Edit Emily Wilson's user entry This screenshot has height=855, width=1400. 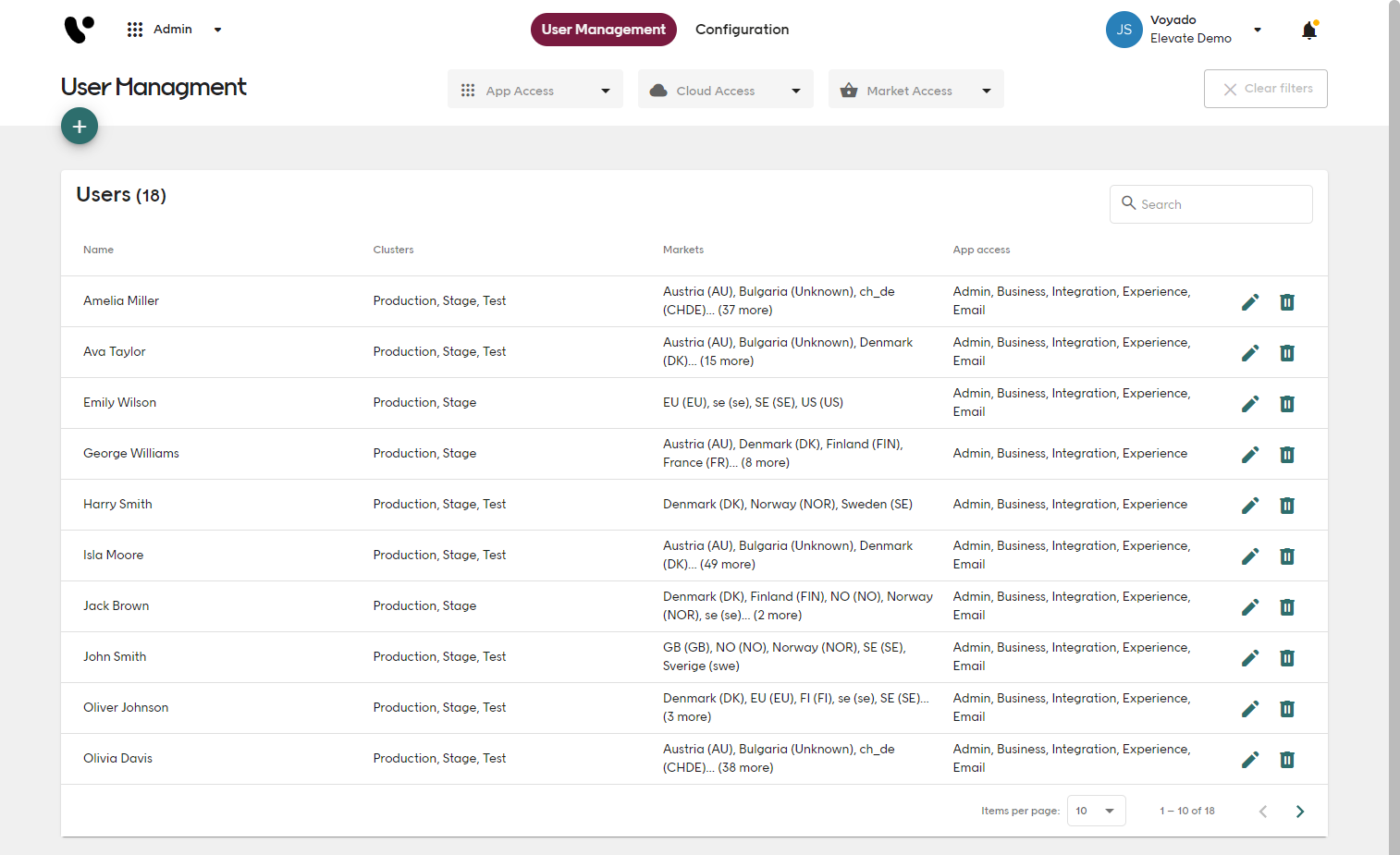pyautogui.click(x=1250, y=404)
